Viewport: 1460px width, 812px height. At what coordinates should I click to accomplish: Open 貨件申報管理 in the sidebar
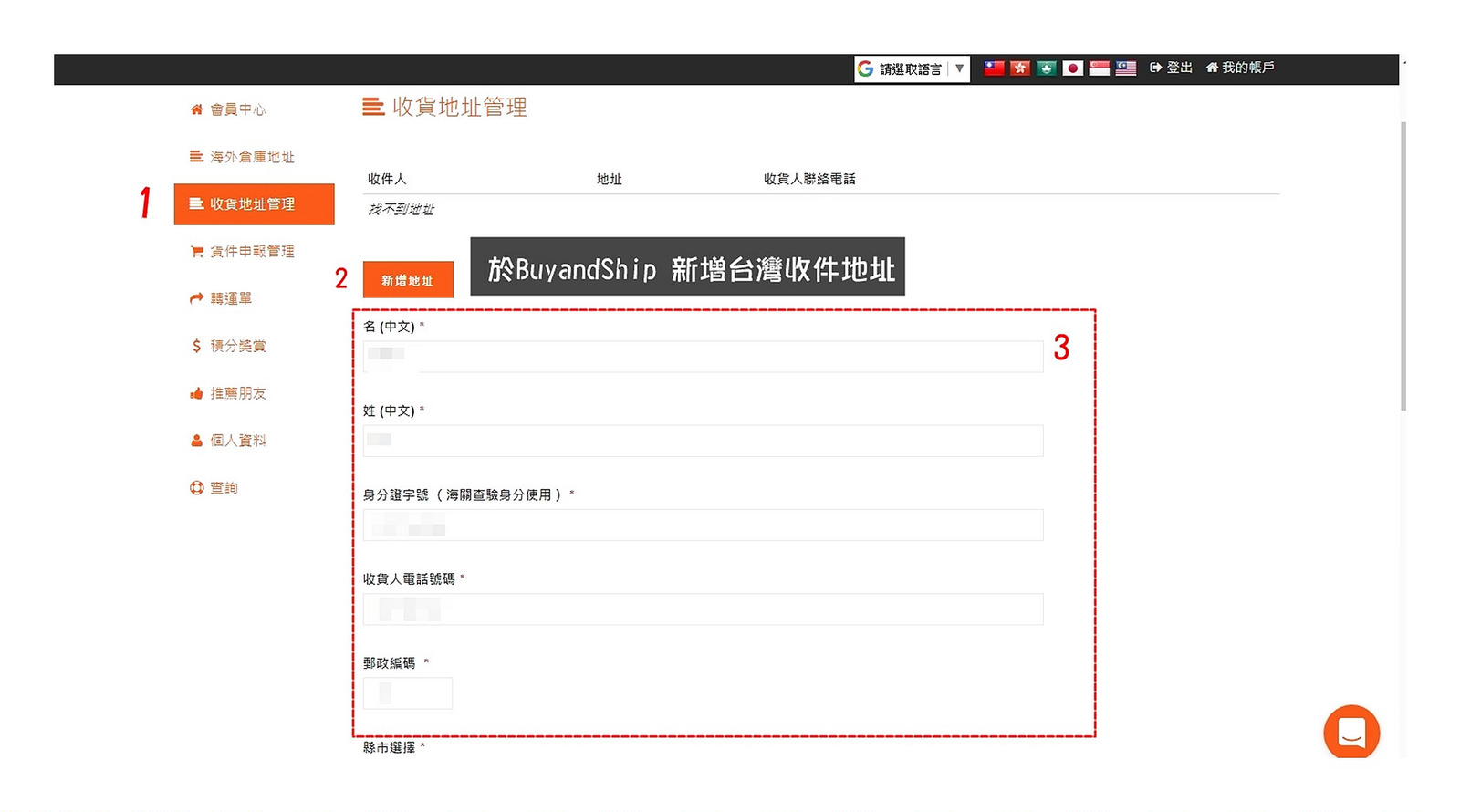pyautogui.click(x=251, y=252)
